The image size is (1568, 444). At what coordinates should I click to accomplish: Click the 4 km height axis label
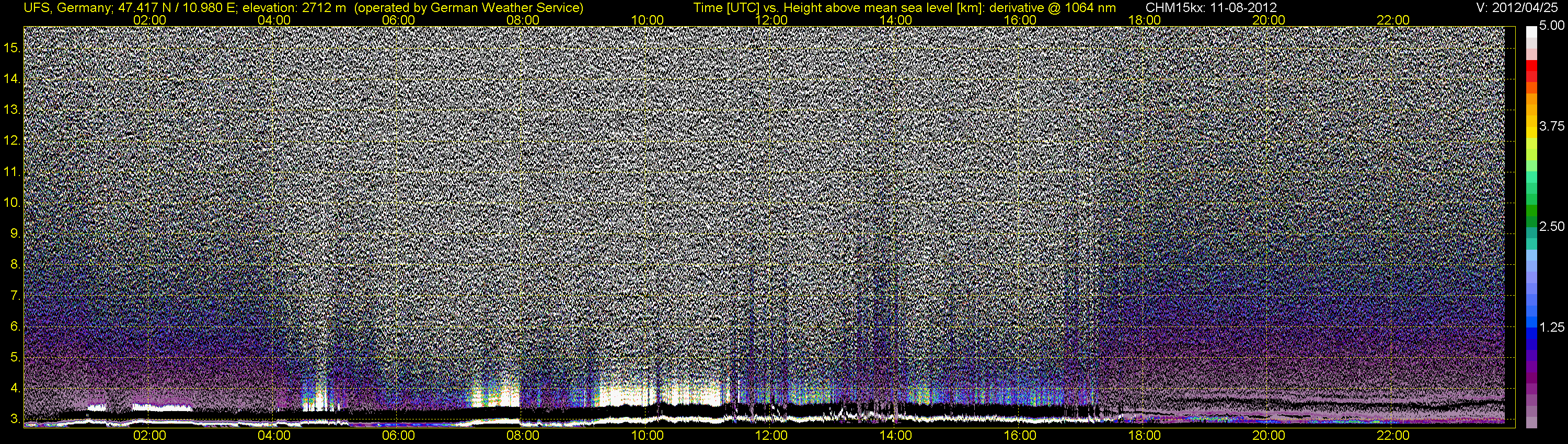click(x=15, y=388)
